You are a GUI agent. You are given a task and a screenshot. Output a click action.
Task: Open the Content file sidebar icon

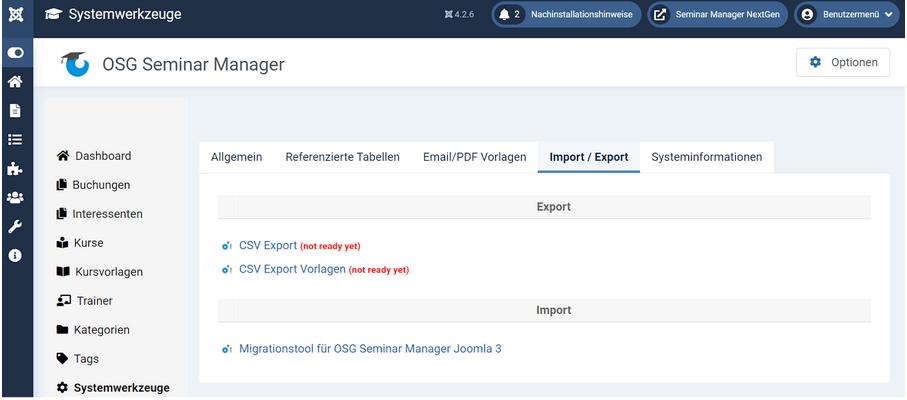point(16,110)
